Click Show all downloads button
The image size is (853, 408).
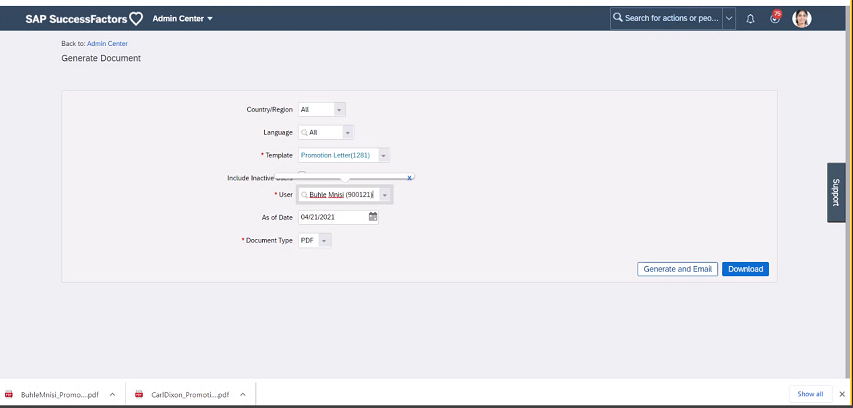(810, 394)
